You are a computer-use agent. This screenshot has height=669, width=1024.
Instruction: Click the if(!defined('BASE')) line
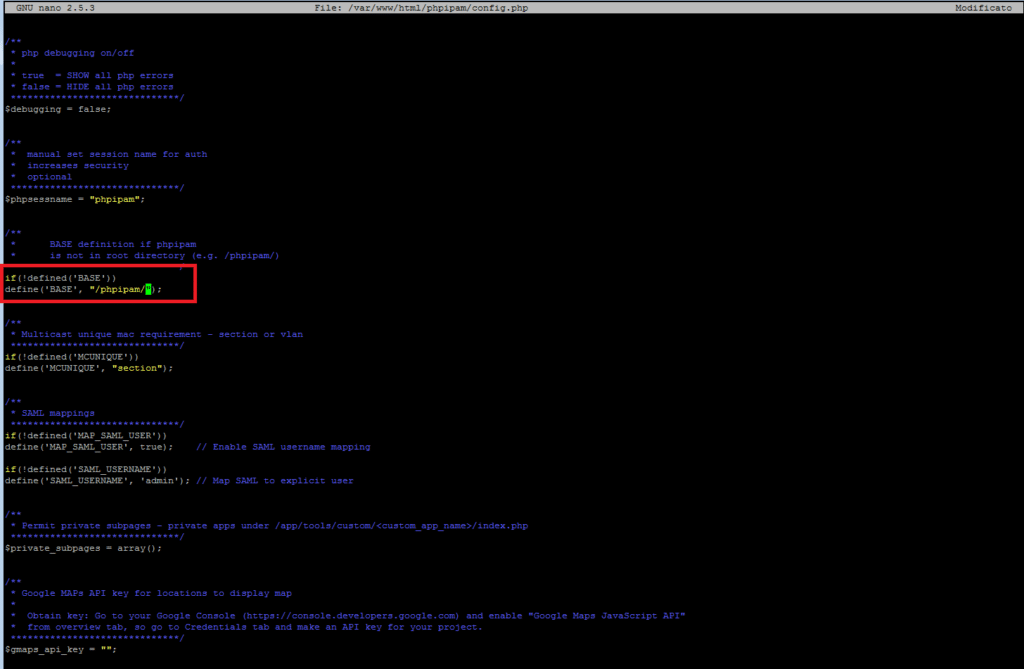pos(60,278)
